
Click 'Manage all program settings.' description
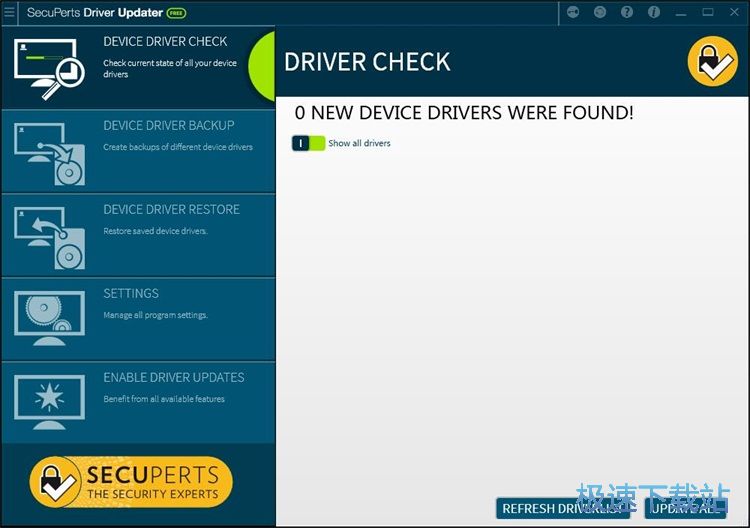pos(155,315)
